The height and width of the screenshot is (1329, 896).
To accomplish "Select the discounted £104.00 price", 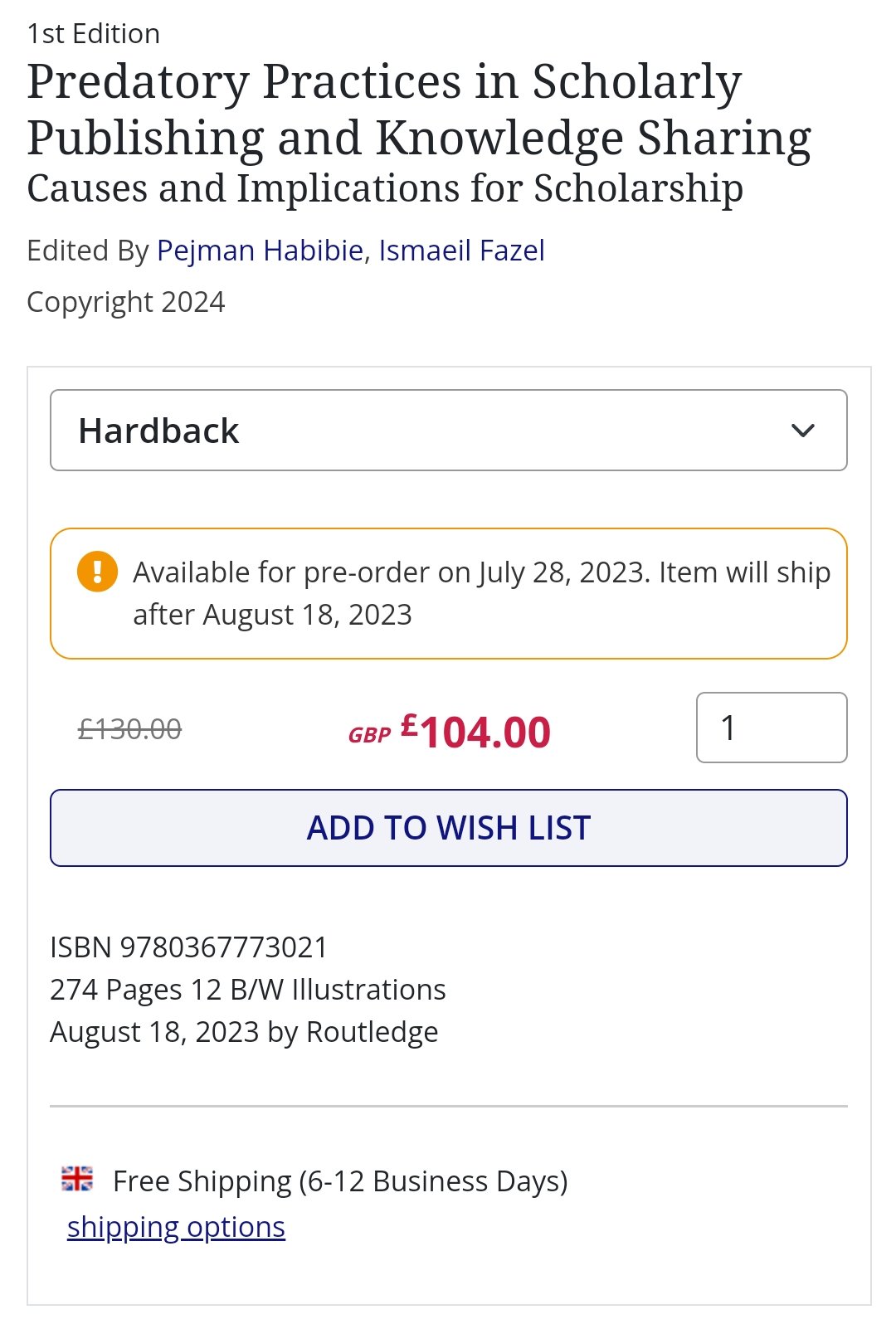I will click(476, 732).
